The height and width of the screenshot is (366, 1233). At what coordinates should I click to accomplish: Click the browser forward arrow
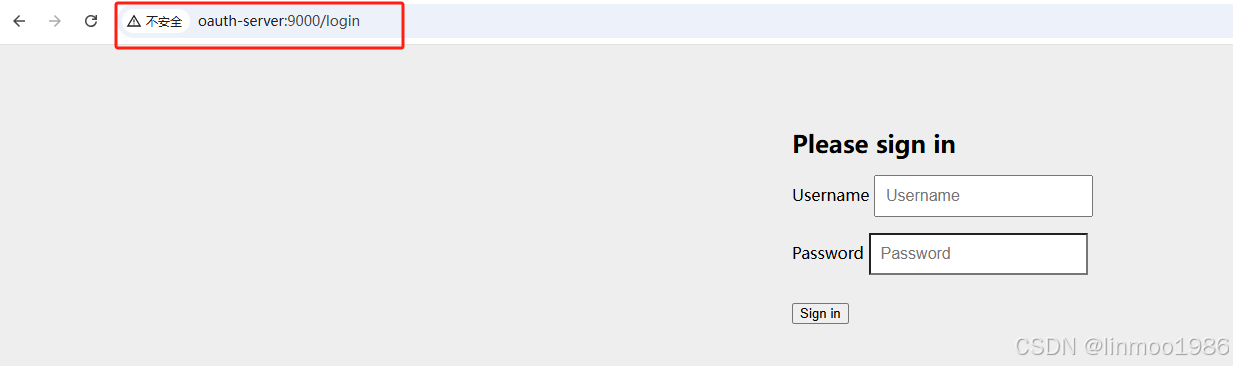pos(55,21)
